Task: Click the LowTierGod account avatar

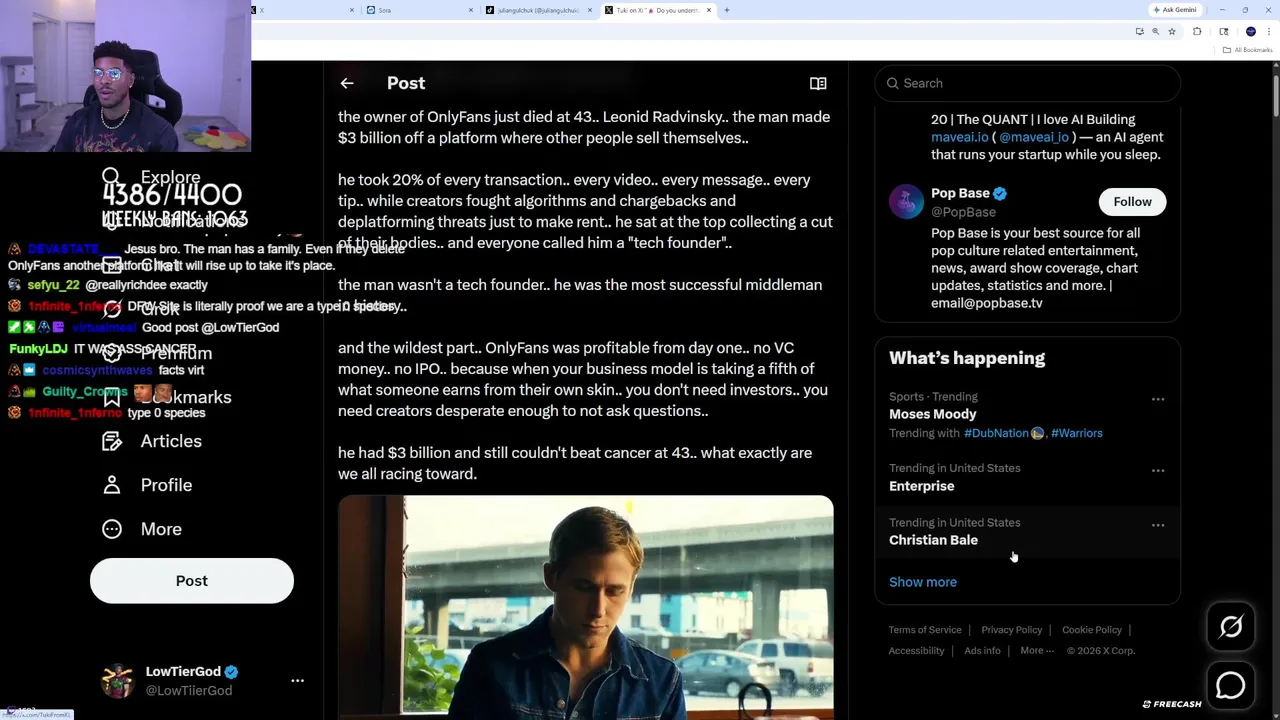Action: 118,681
